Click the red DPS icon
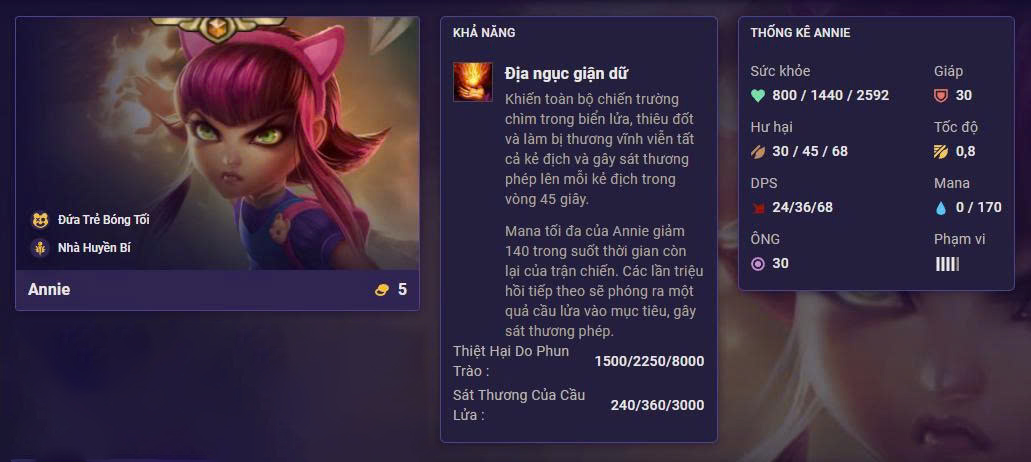1031x462 pixels. (x=758, y=208)
